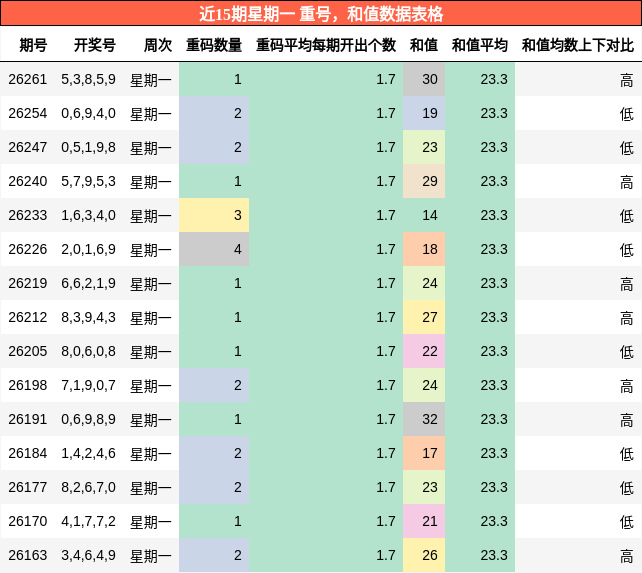Click sum value 27 in row 26212

tap(424, 317)
